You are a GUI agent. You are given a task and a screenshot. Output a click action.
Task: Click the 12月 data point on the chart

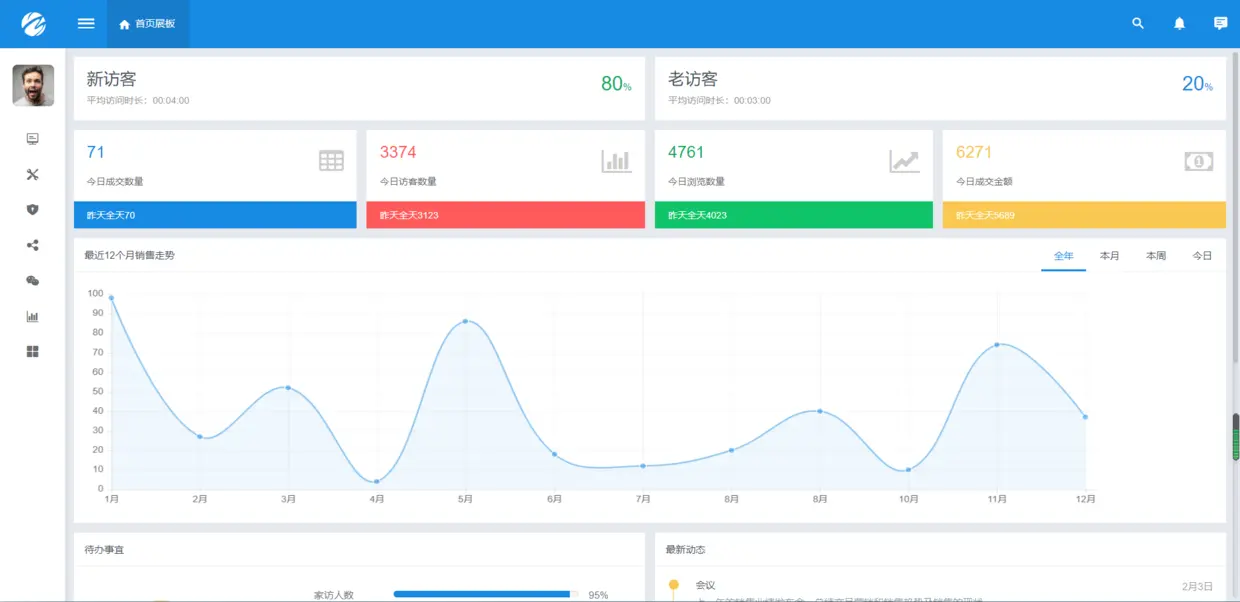(x=1085, y=417)
